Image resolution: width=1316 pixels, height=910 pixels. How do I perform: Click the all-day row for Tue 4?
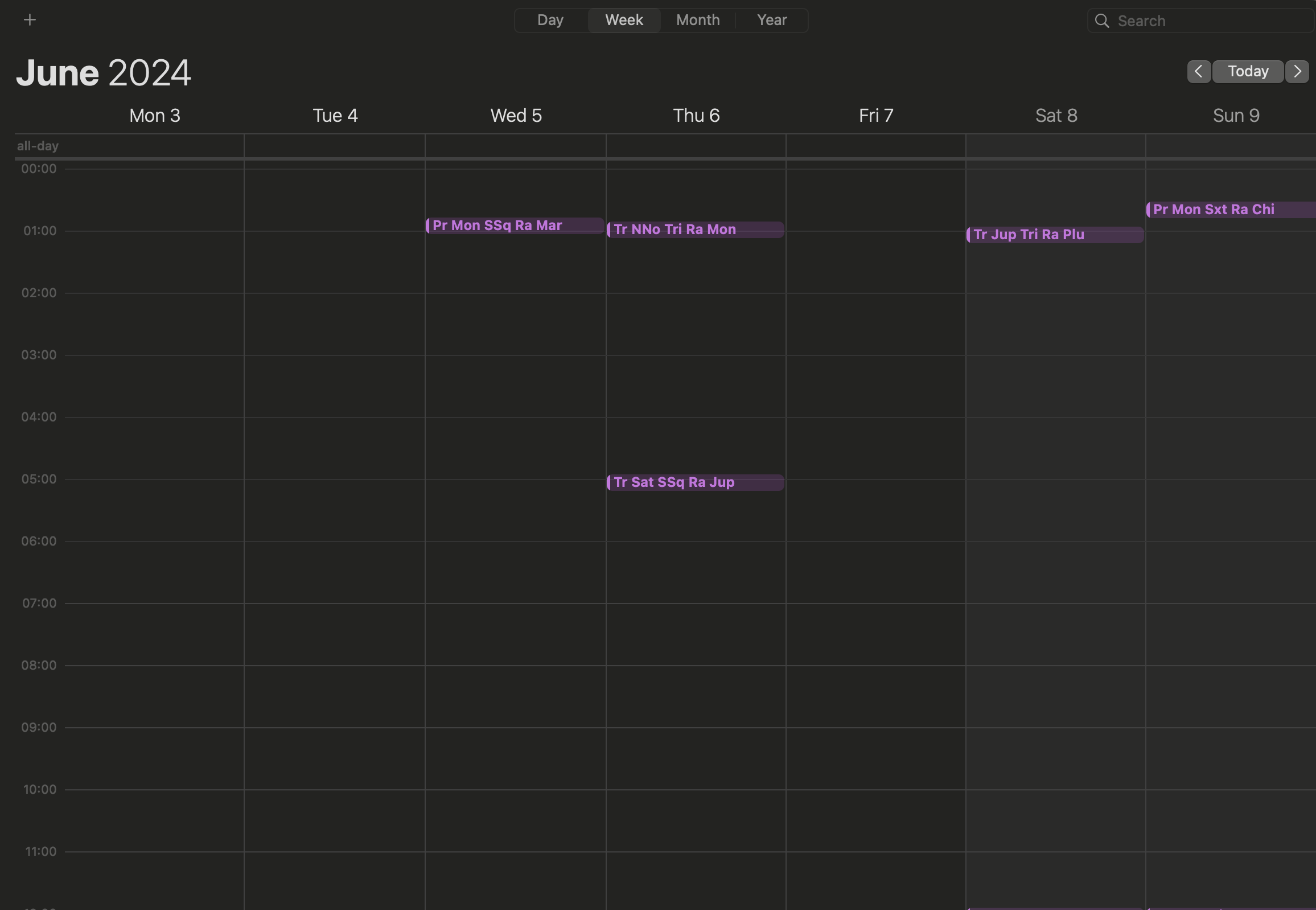[x=335, y=146]
